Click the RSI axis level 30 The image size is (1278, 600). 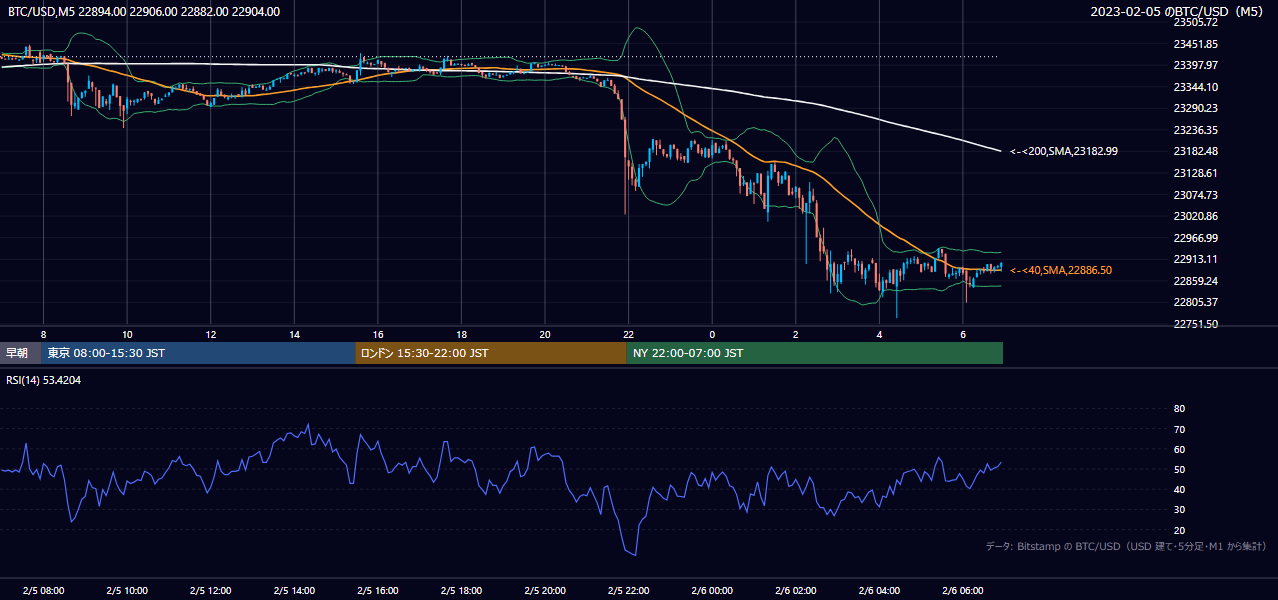(1179, 510)
